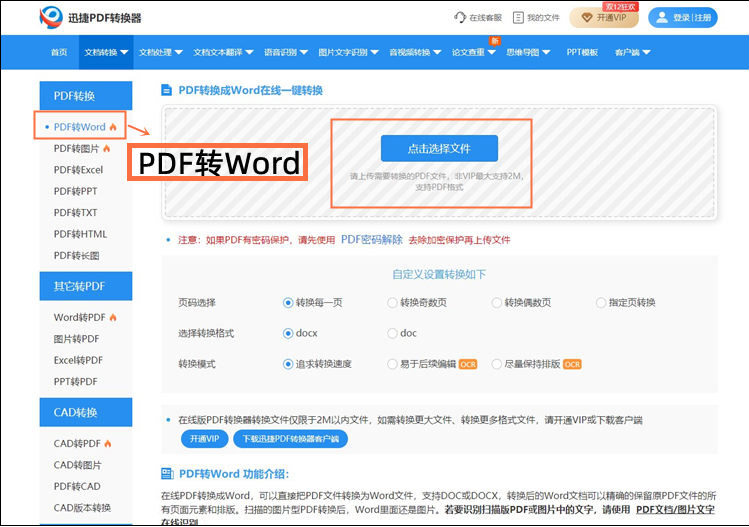Screen dimensions: 749x527
Task: Open PDF转HTML in the sidebar
Action: click(x=80, y=234)
